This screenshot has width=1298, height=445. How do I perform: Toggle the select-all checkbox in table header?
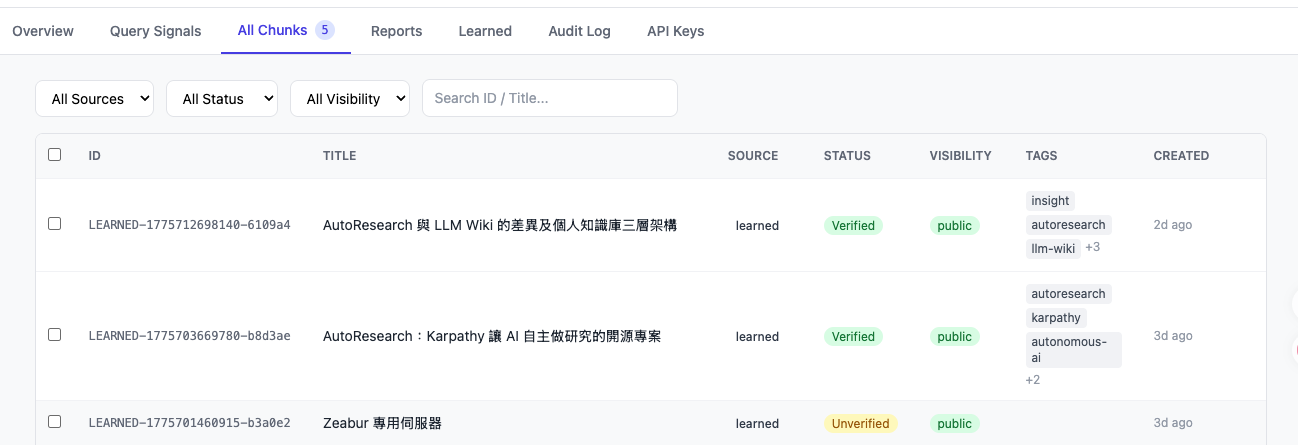(x=55, y=155)
